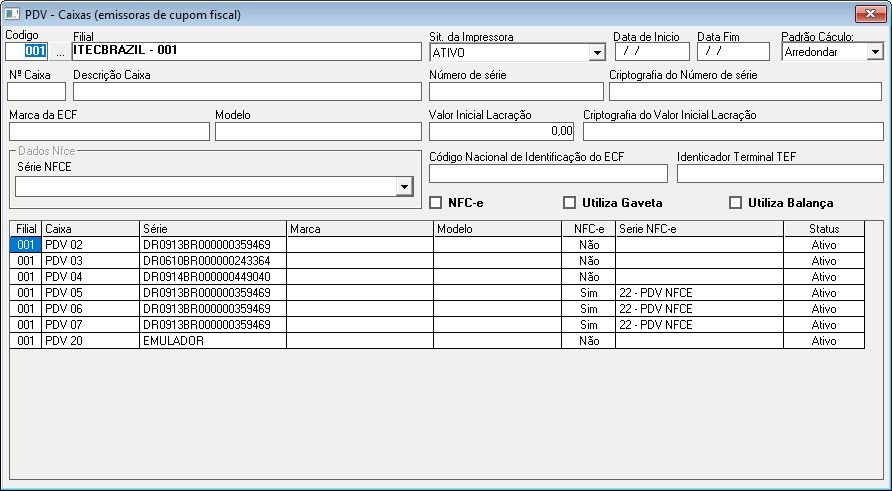
Task: Click the Serie NFC-e column header
Action: [700, 229]
